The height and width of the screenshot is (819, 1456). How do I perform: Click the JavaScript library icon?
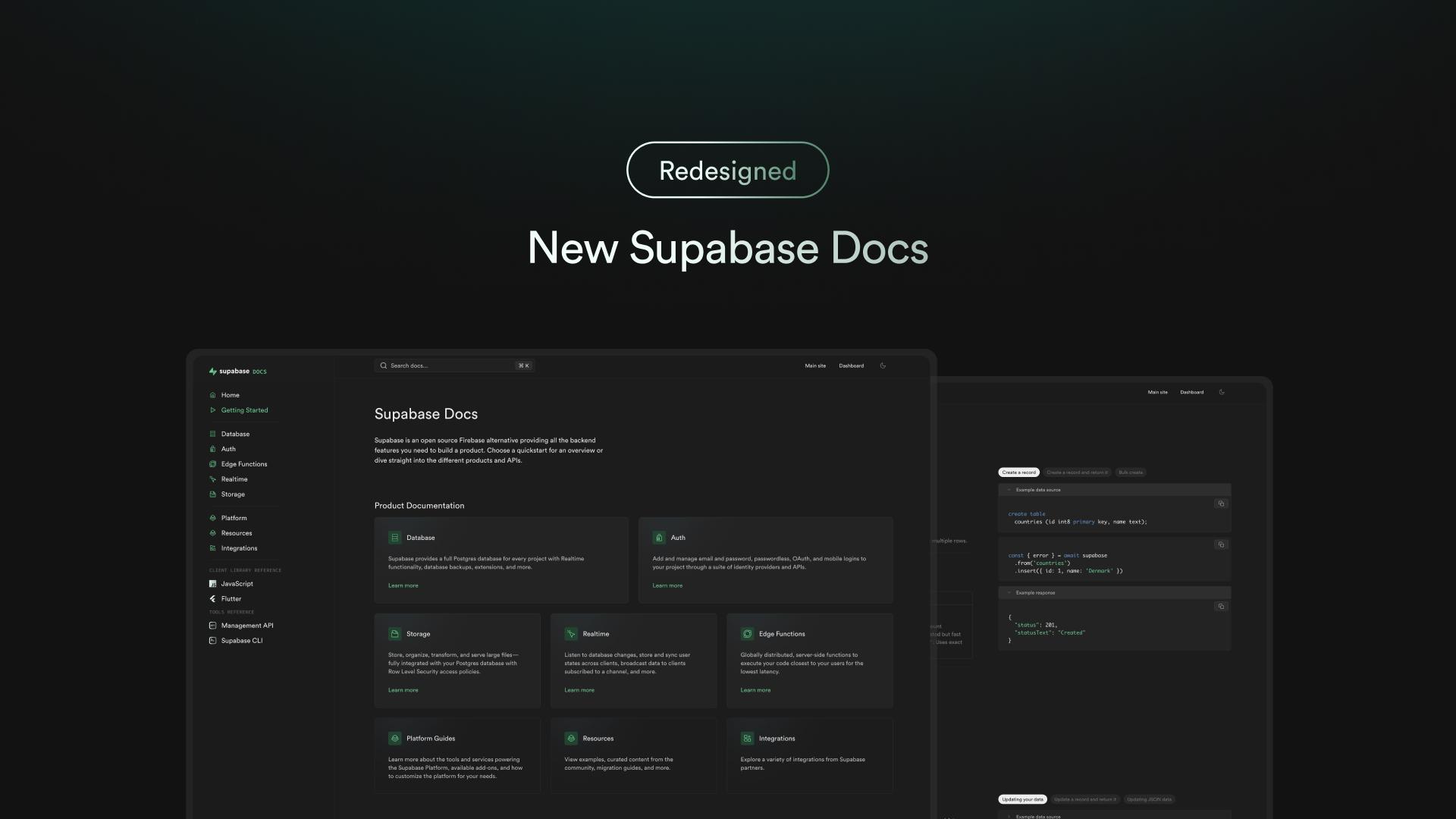(212, 584)
